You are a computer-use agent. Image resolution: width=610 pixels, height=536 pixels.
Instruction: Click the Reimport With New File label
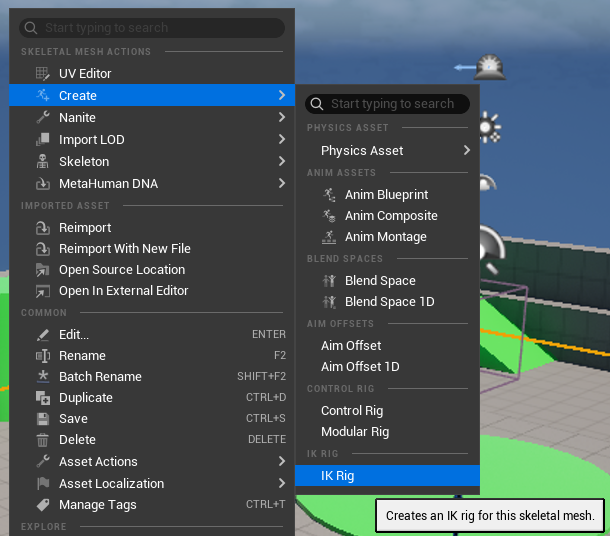pos(124,249)
